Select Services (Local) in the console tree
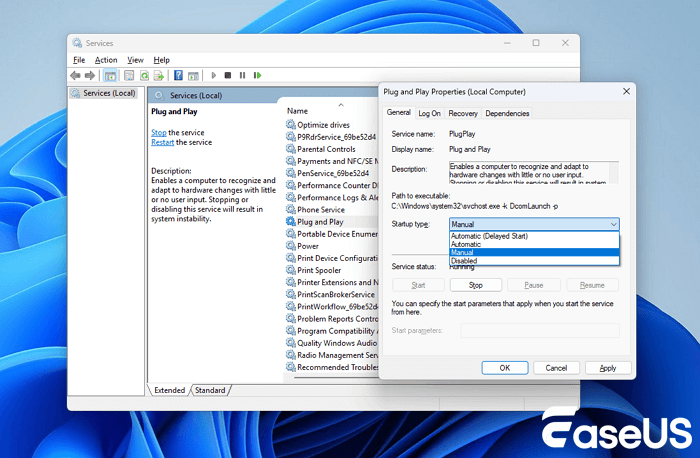The width and height of the screenshot is (700, 458). point(103,93)
